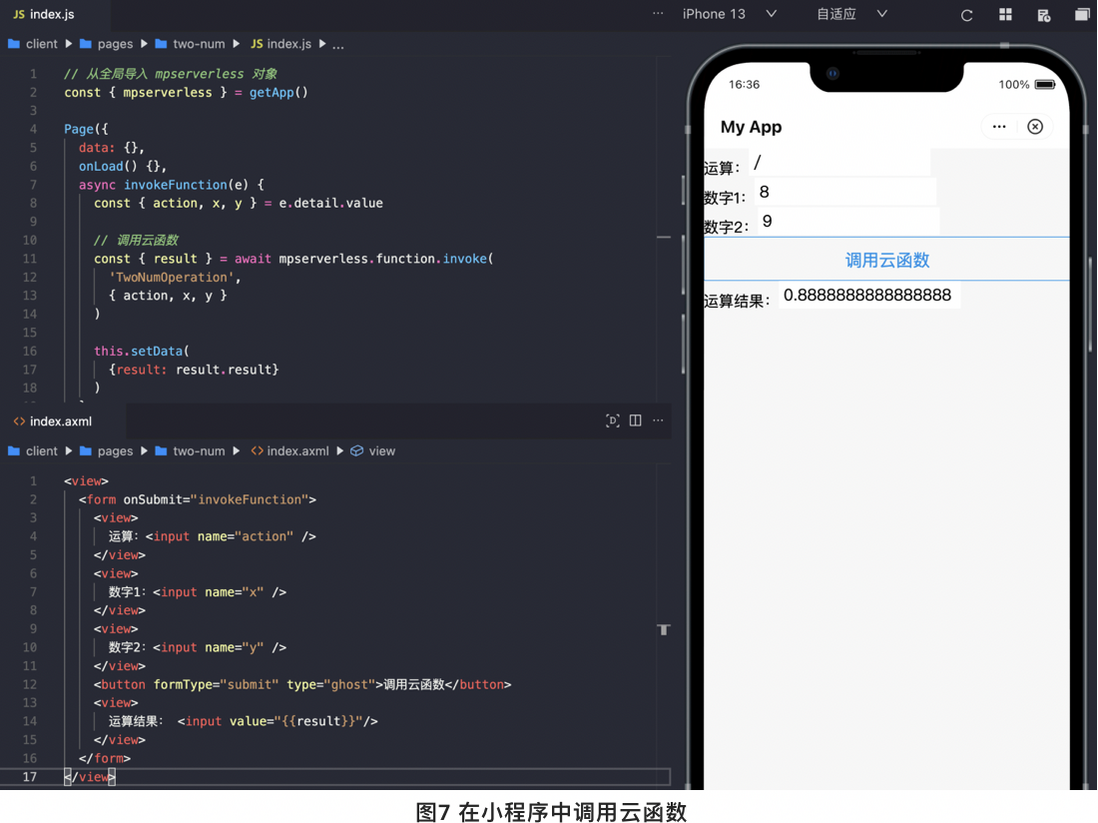
Task: Click the client folder icon in index.js breadcrumb
Action: [x=13, y=43]
